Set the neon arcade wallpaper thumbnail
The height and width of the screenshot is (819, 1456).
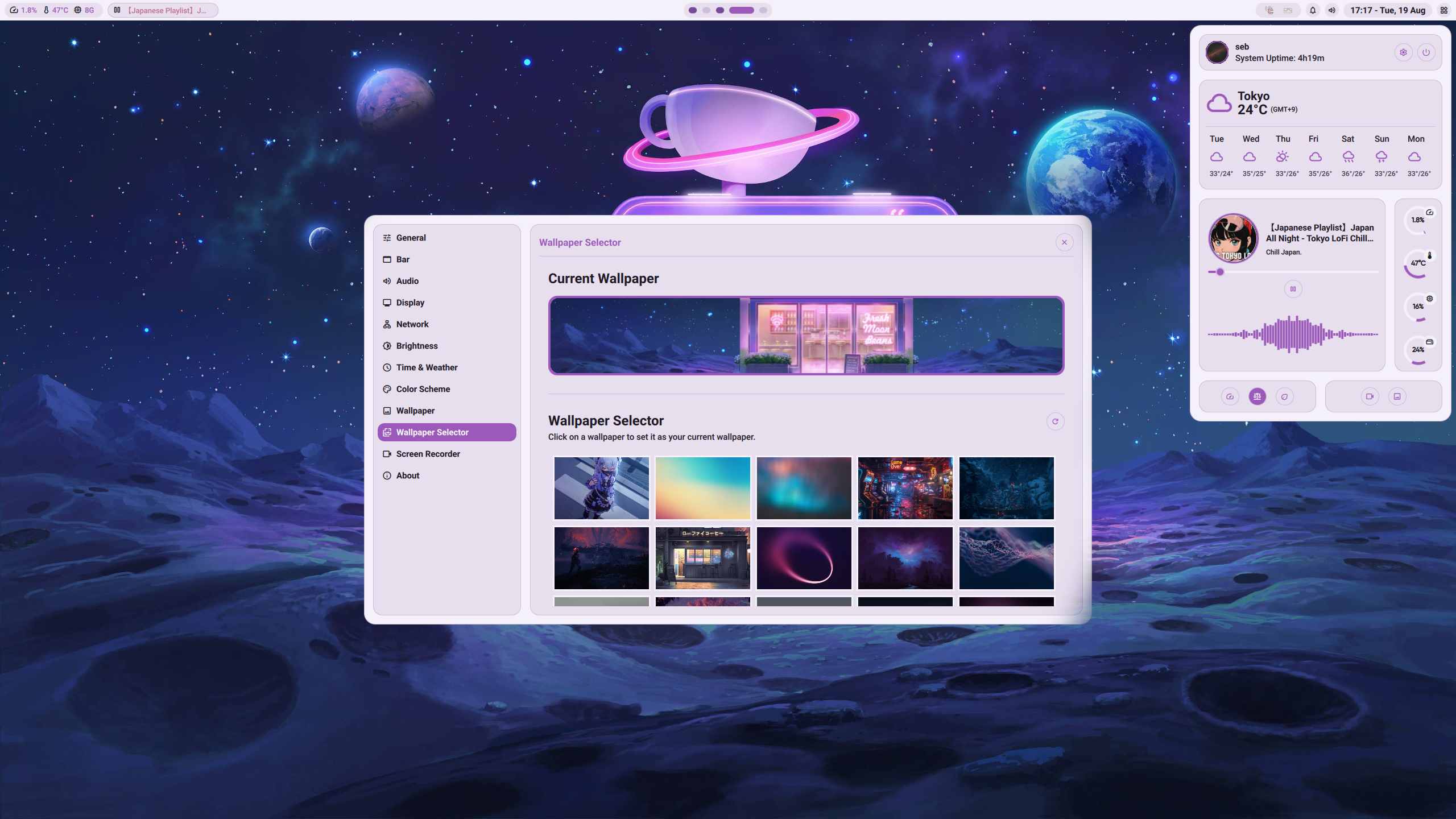[905, 488]
